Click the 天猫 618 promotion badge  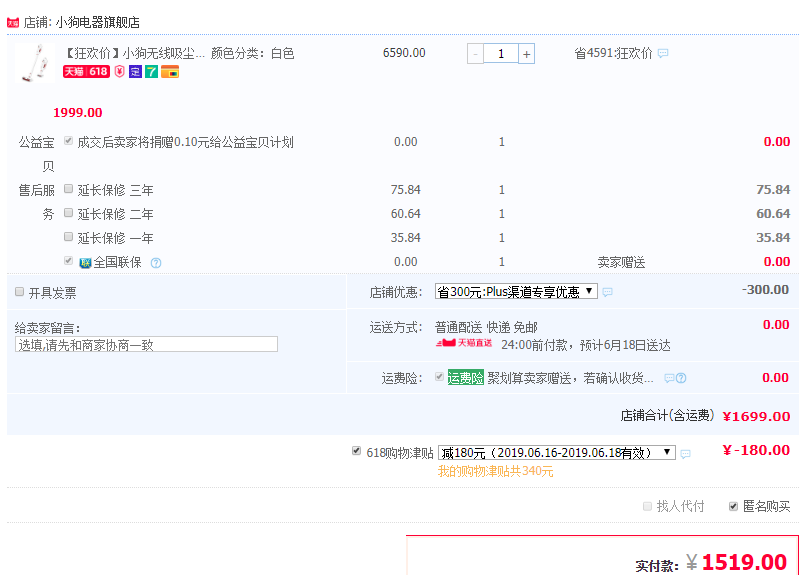pyautogui.click(x=86, y=71)
